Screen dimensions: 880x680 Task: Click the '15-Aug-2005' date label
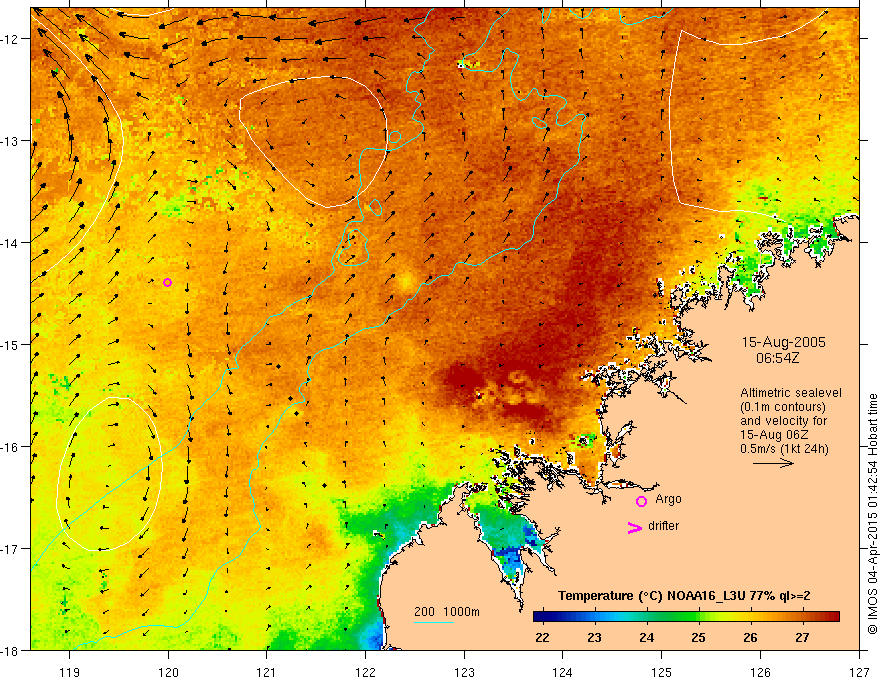(x=783, y=342)
